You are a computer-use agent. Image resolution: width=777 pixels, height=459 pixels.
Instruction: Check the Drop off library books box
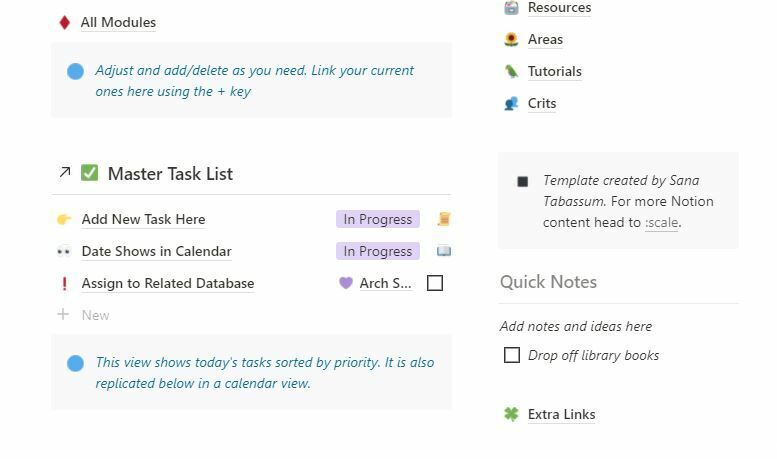pos(512,355)
